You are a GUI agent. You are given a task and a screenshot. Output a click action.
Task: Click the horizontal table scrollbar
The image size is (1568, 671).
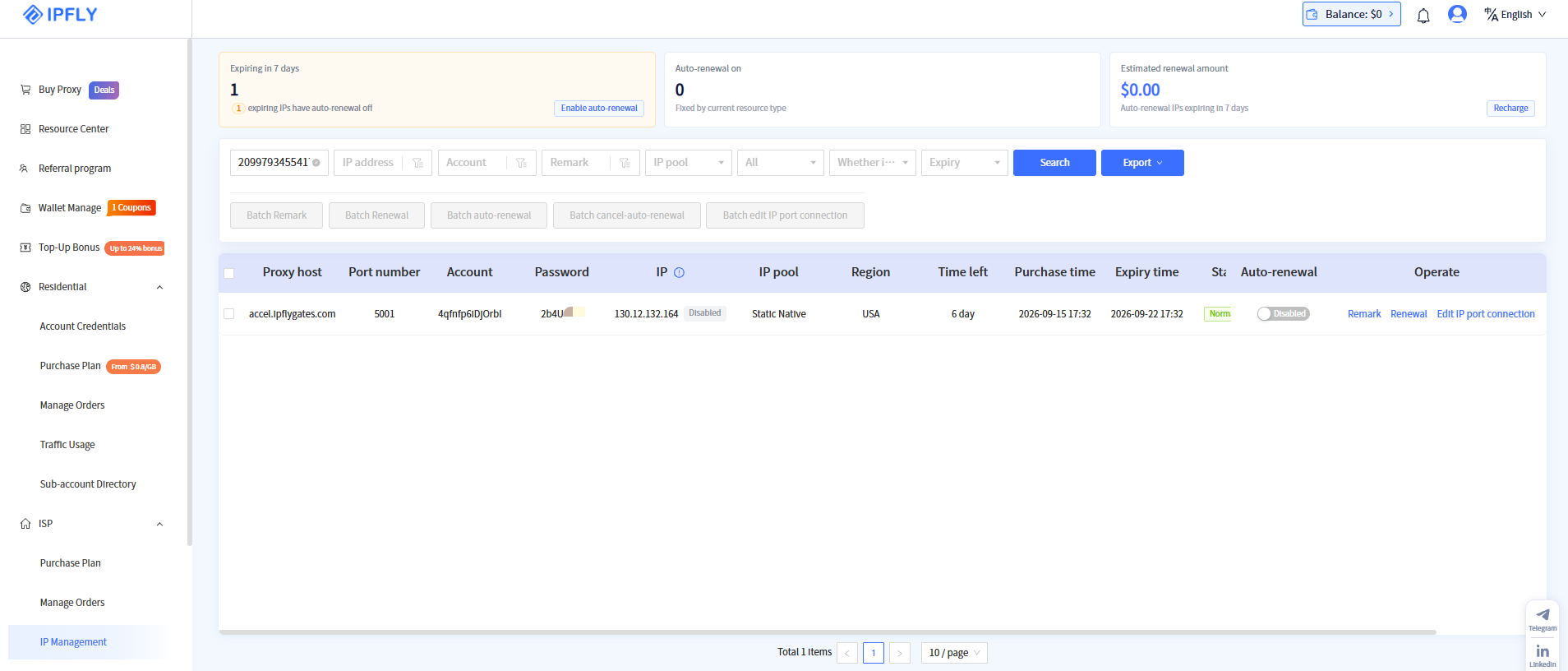click(828, 632)
